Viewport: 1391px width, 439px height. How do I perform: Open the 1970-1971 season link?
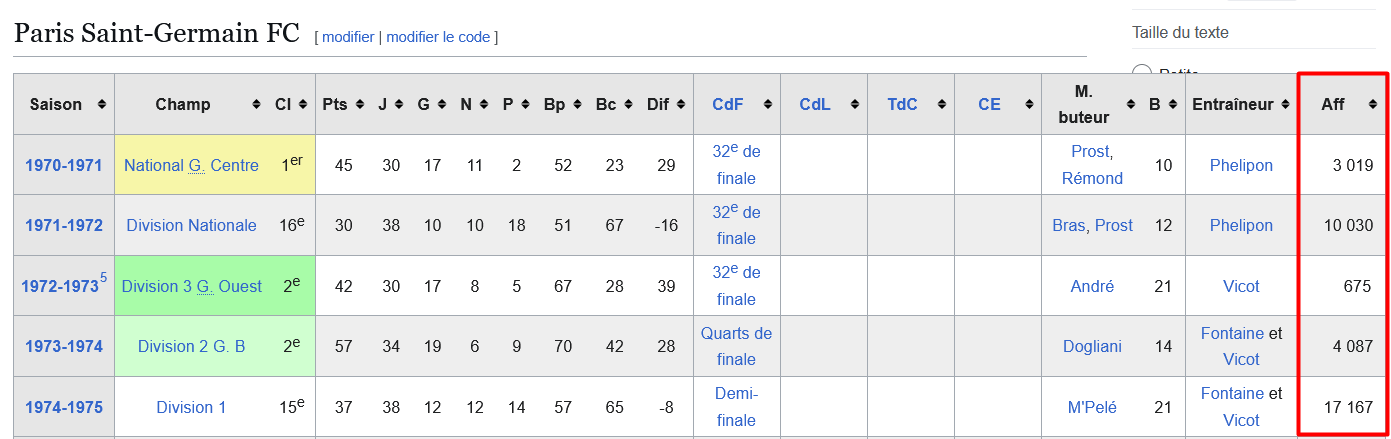[x=64, y=165]
